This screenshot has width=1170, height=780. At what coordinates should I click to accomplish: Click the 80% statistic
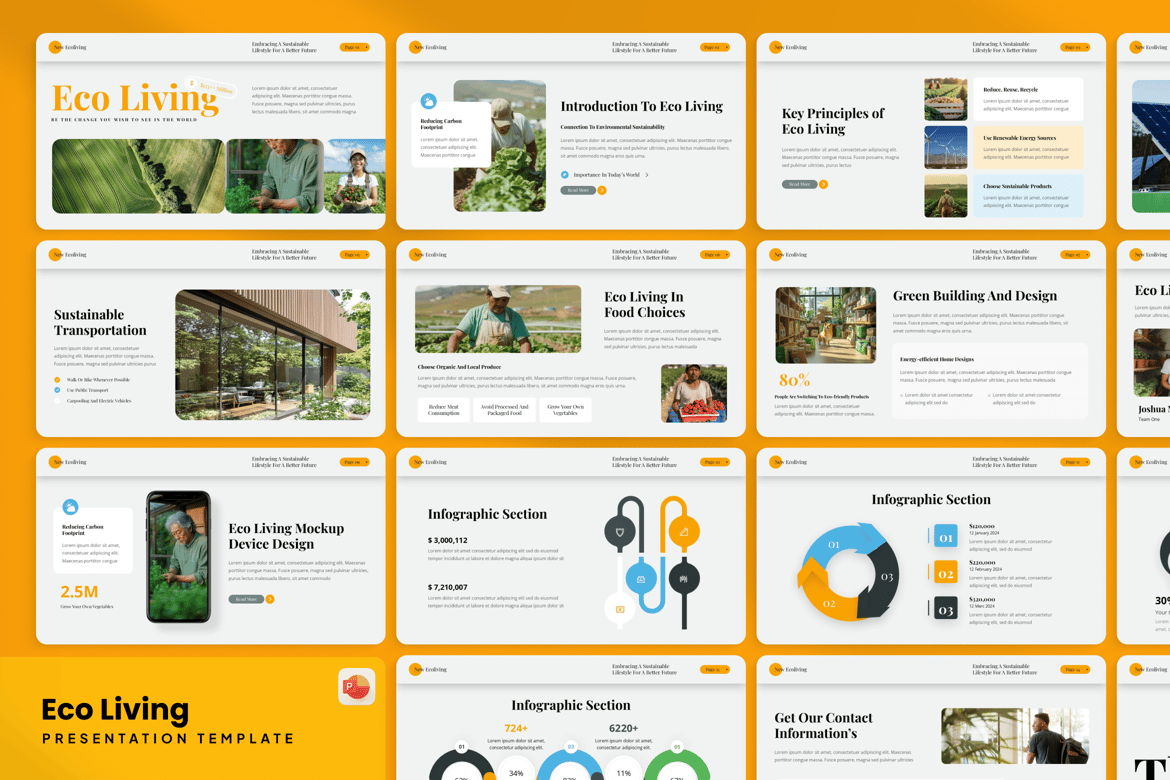[794, 380]
